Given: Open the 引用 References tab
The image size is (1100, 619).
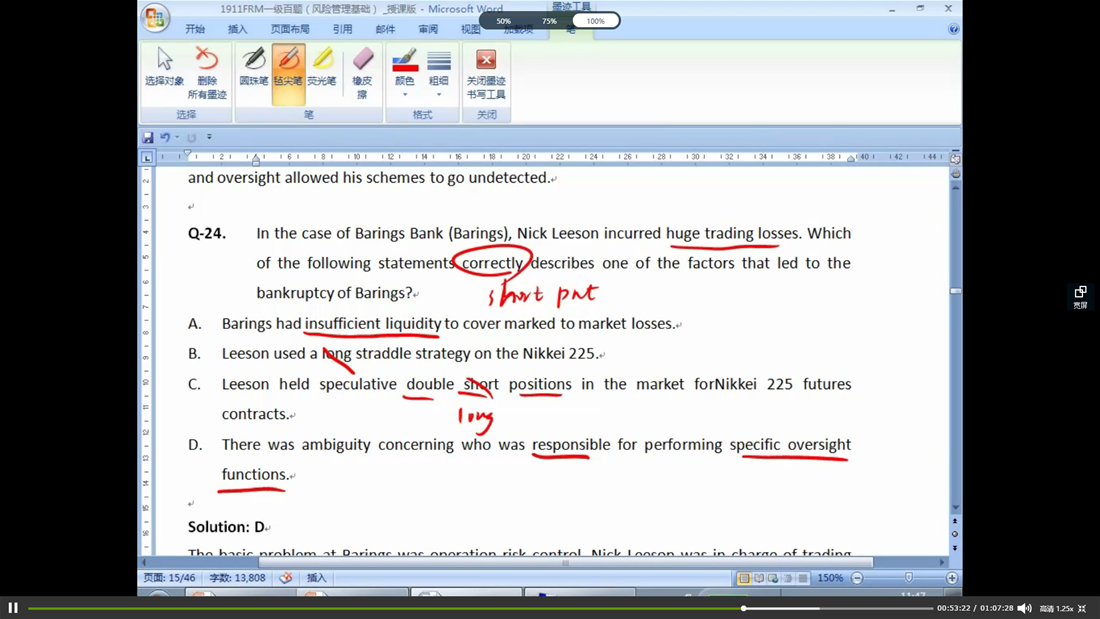Looking at the screenshot, I should (x=342, y=29).
